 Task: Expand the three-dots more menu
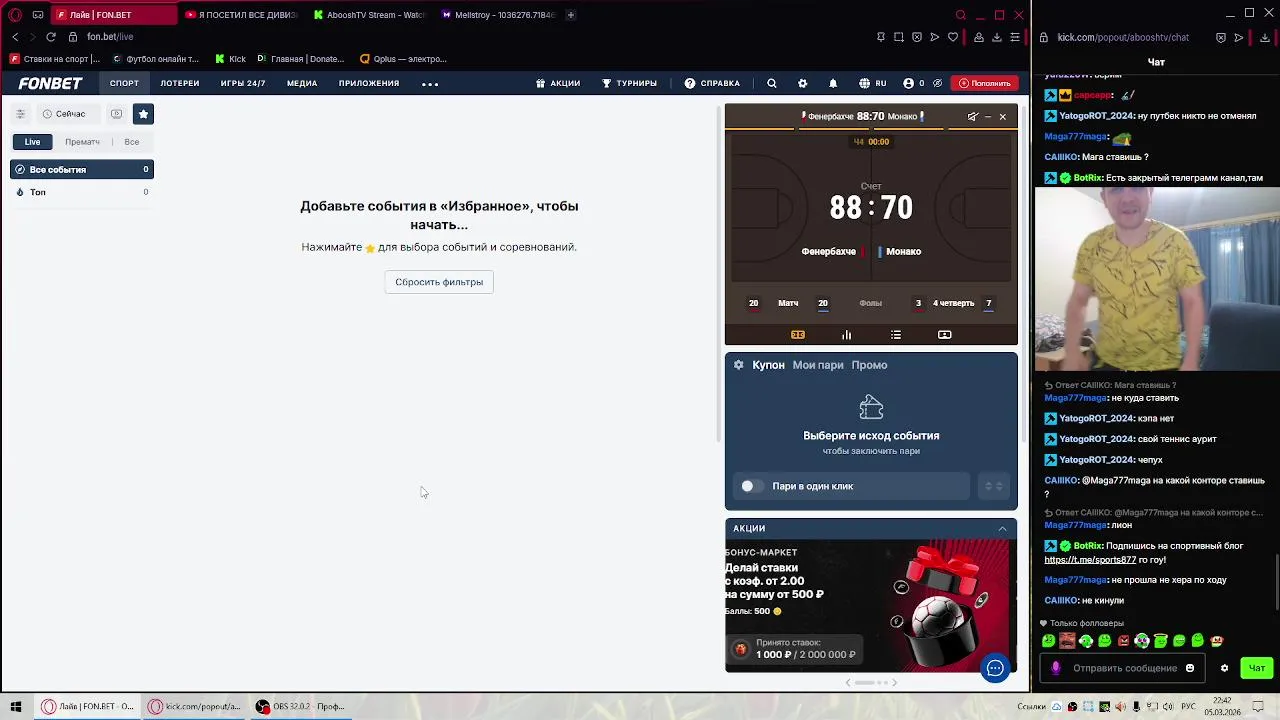(430, 84)
